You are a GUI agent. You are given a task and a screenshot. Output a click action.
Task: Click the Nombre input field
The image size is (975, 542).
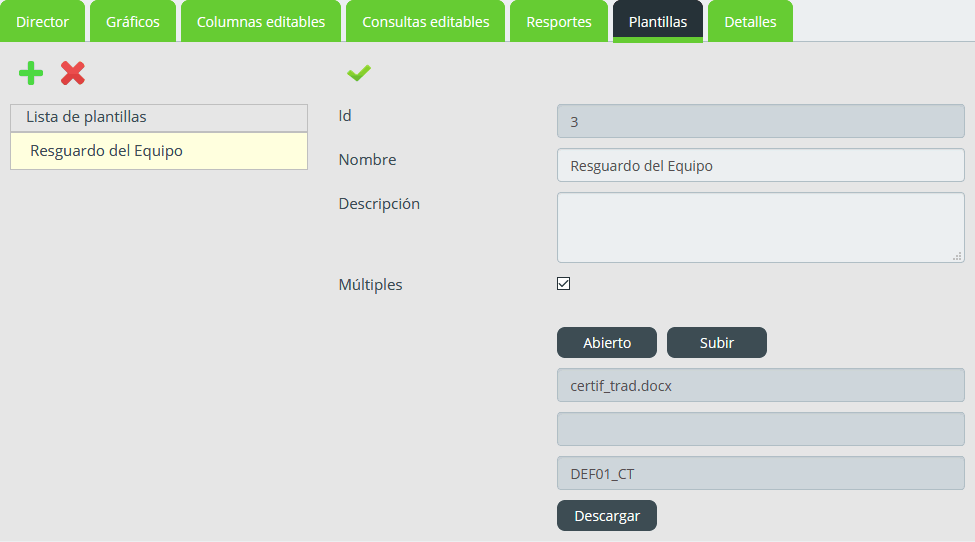(x=761, y=165)
